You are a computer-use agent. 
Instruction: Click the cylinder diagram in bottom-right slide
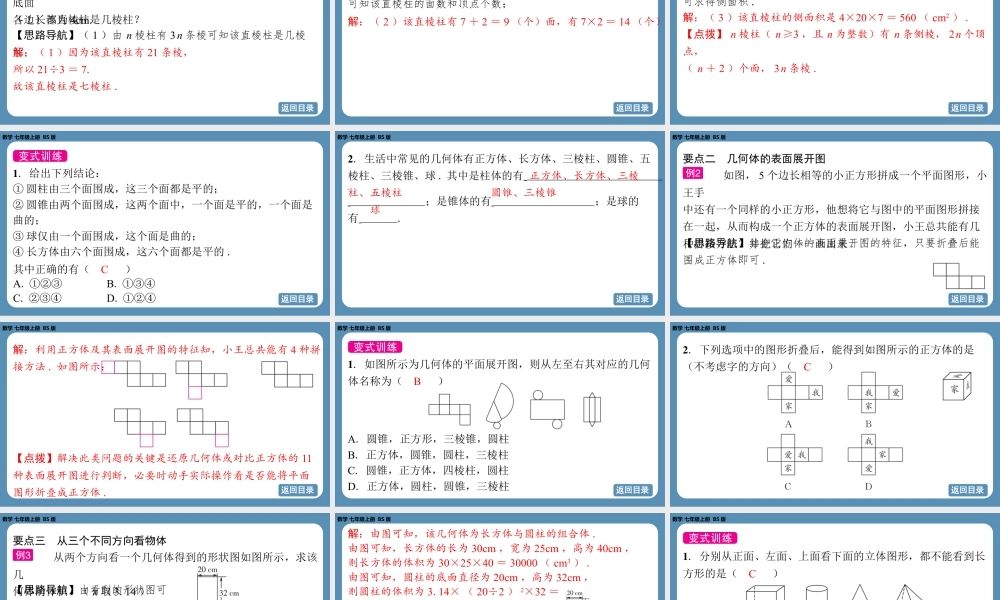(x=816, y=591)
